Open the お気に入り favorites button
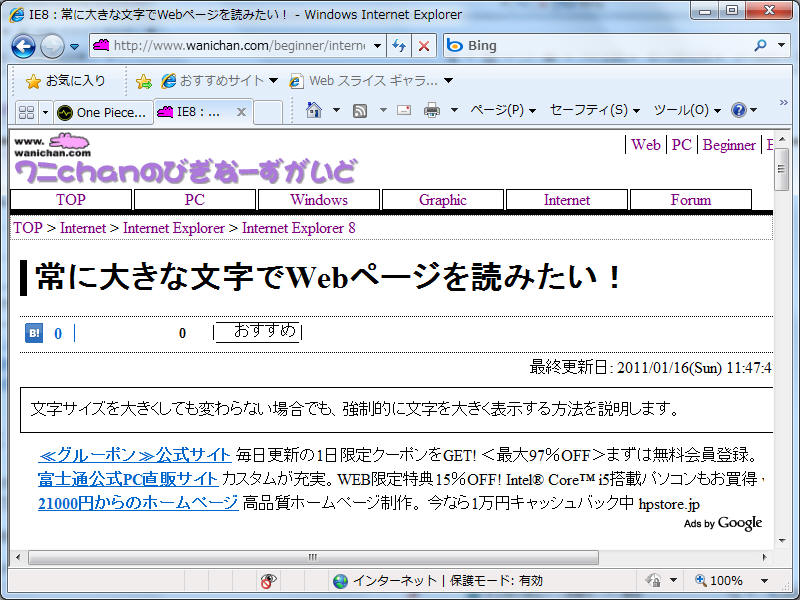 [x=66, y=81]
